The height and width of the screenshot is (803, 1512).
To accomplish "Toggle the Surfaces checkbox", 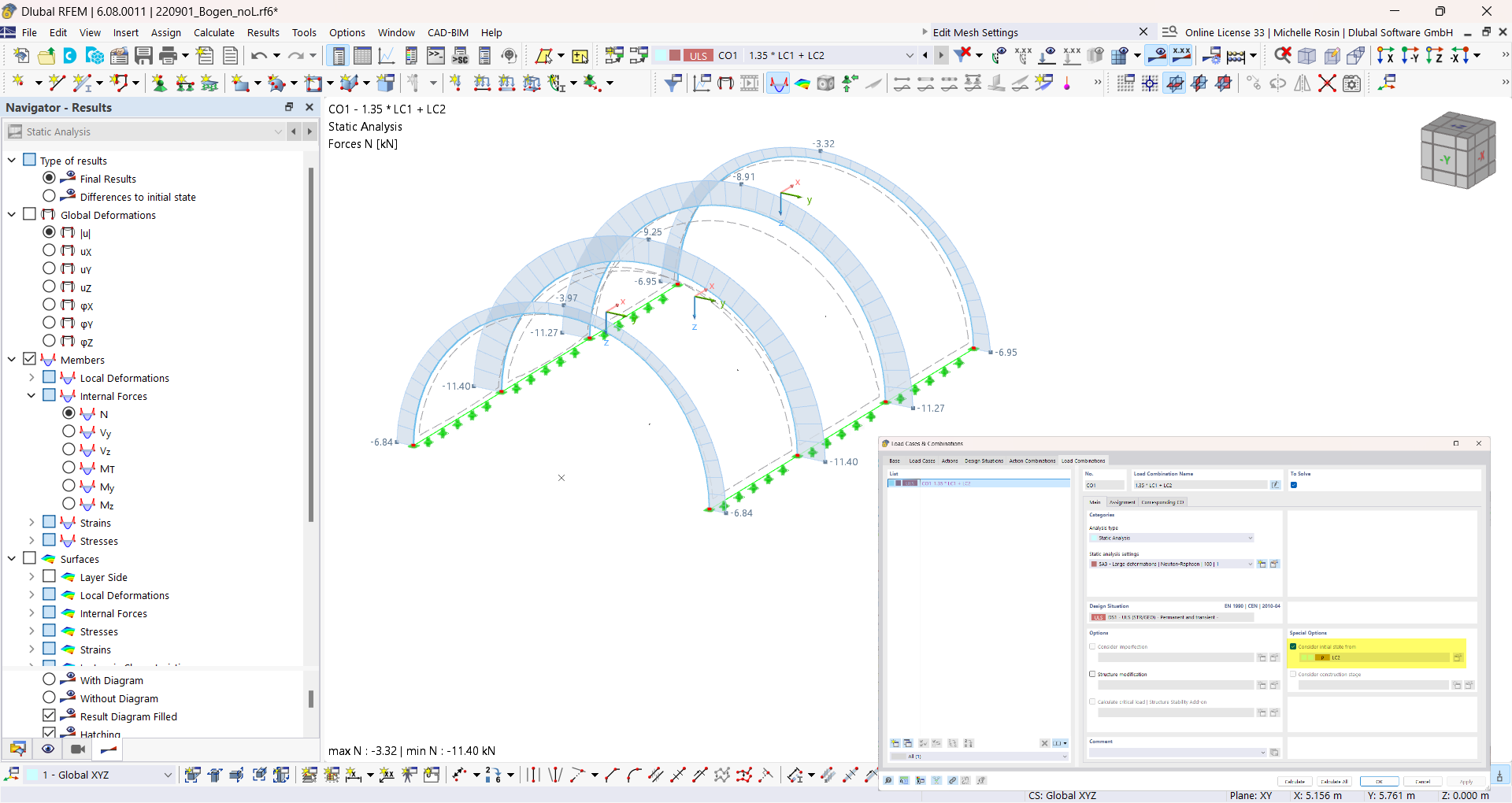I will [x=30, y=559].
